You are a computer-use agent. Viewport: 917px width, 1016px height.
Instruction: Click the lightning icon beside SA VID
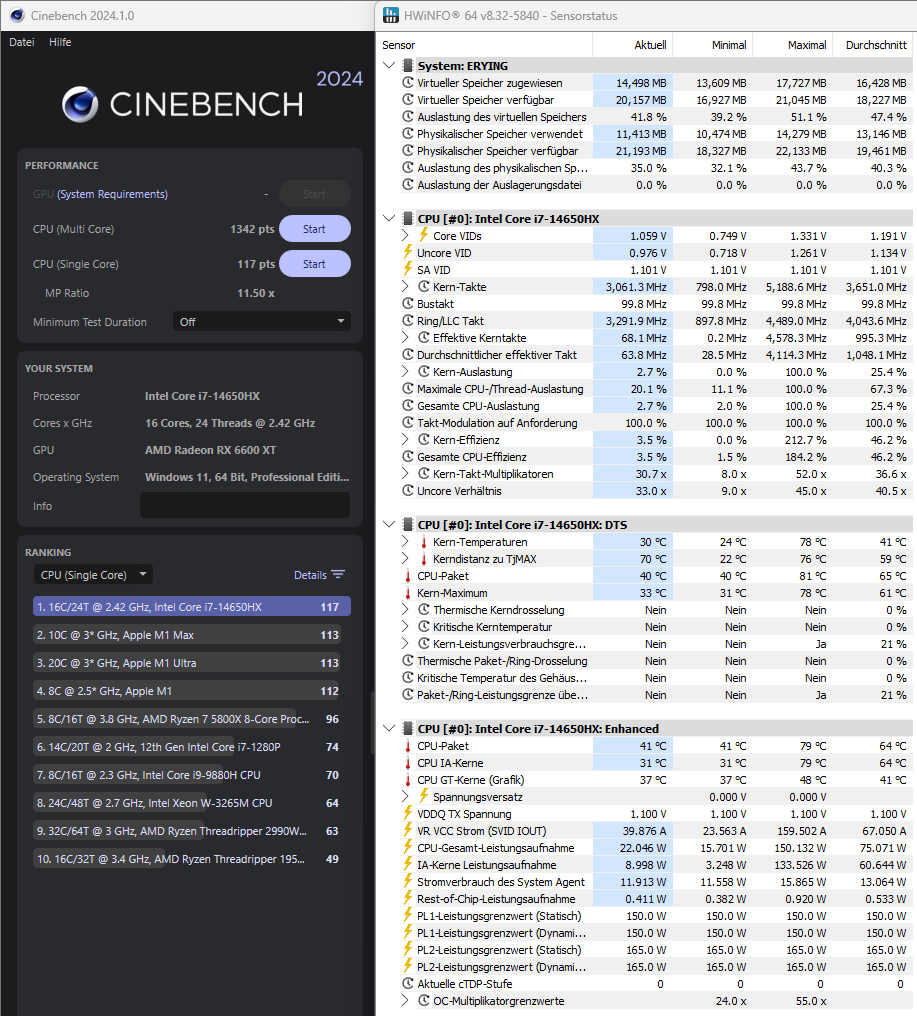(x=408, y=269)
